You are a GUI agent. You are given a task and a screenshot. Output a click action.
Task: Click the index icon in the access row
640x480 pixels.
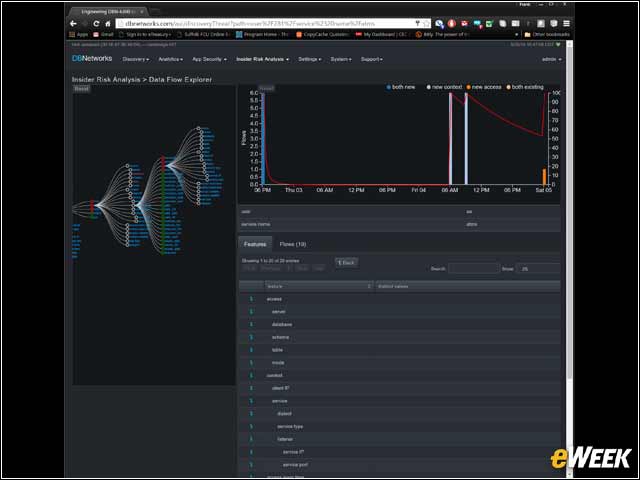251,299
